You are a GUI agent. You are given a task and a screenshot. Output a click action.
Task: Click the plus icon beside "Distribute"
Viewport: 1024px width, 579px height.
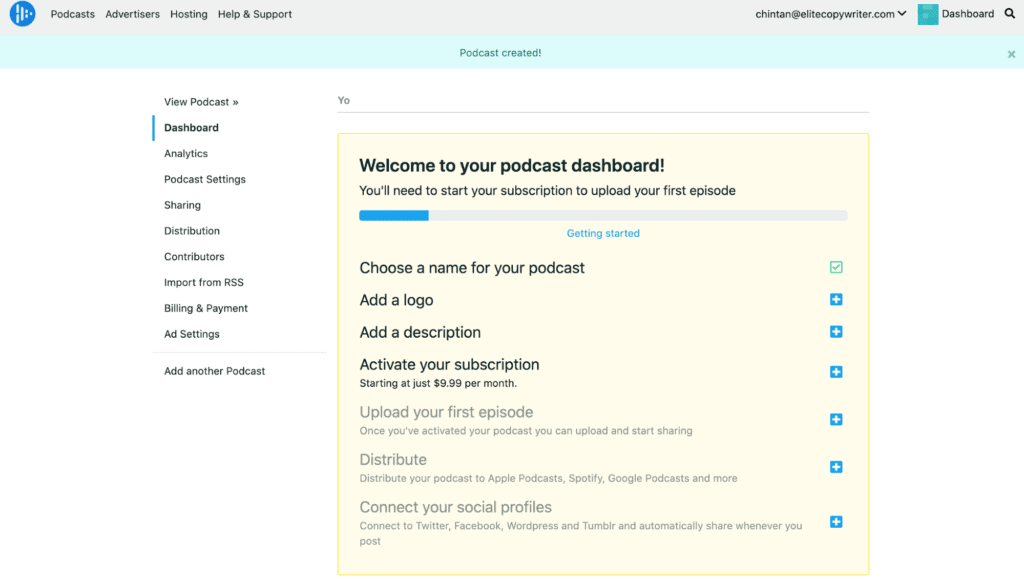click(836, 466)
